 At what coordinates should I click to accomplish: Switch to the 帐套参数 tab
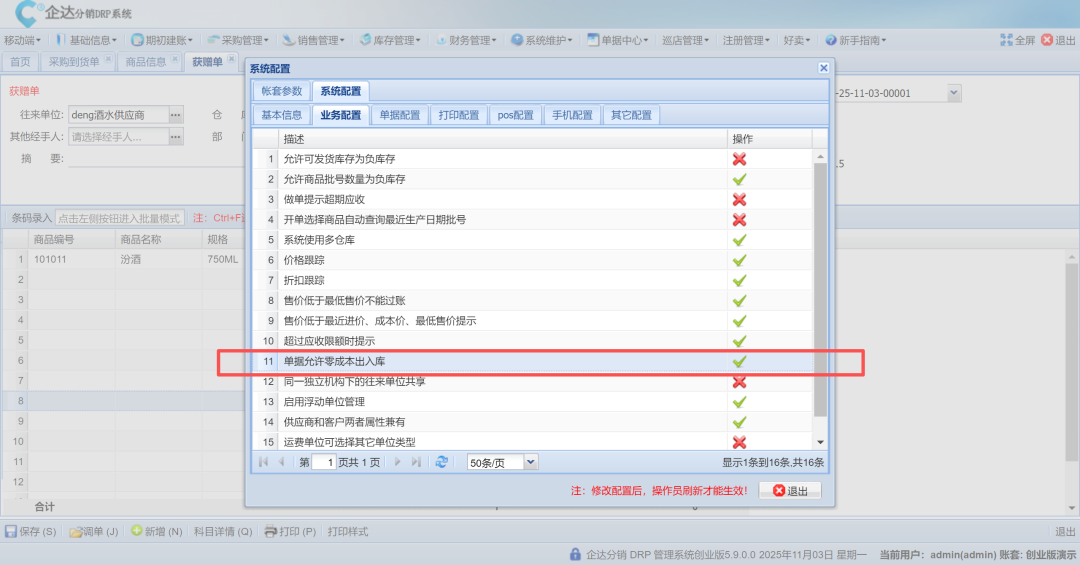coord(281,91)
